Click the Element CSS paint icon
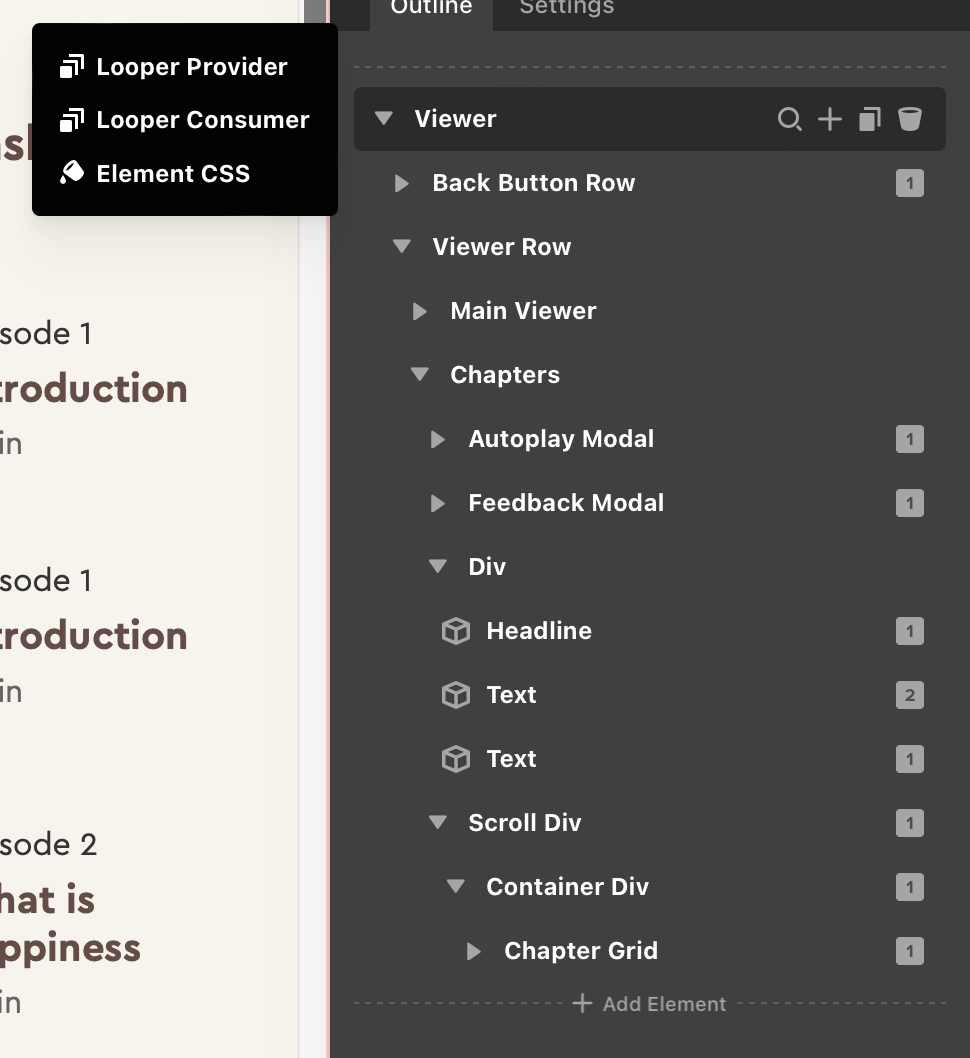Screen dimensions: 970x1058 pyautogui.click(x=72, y=173)
